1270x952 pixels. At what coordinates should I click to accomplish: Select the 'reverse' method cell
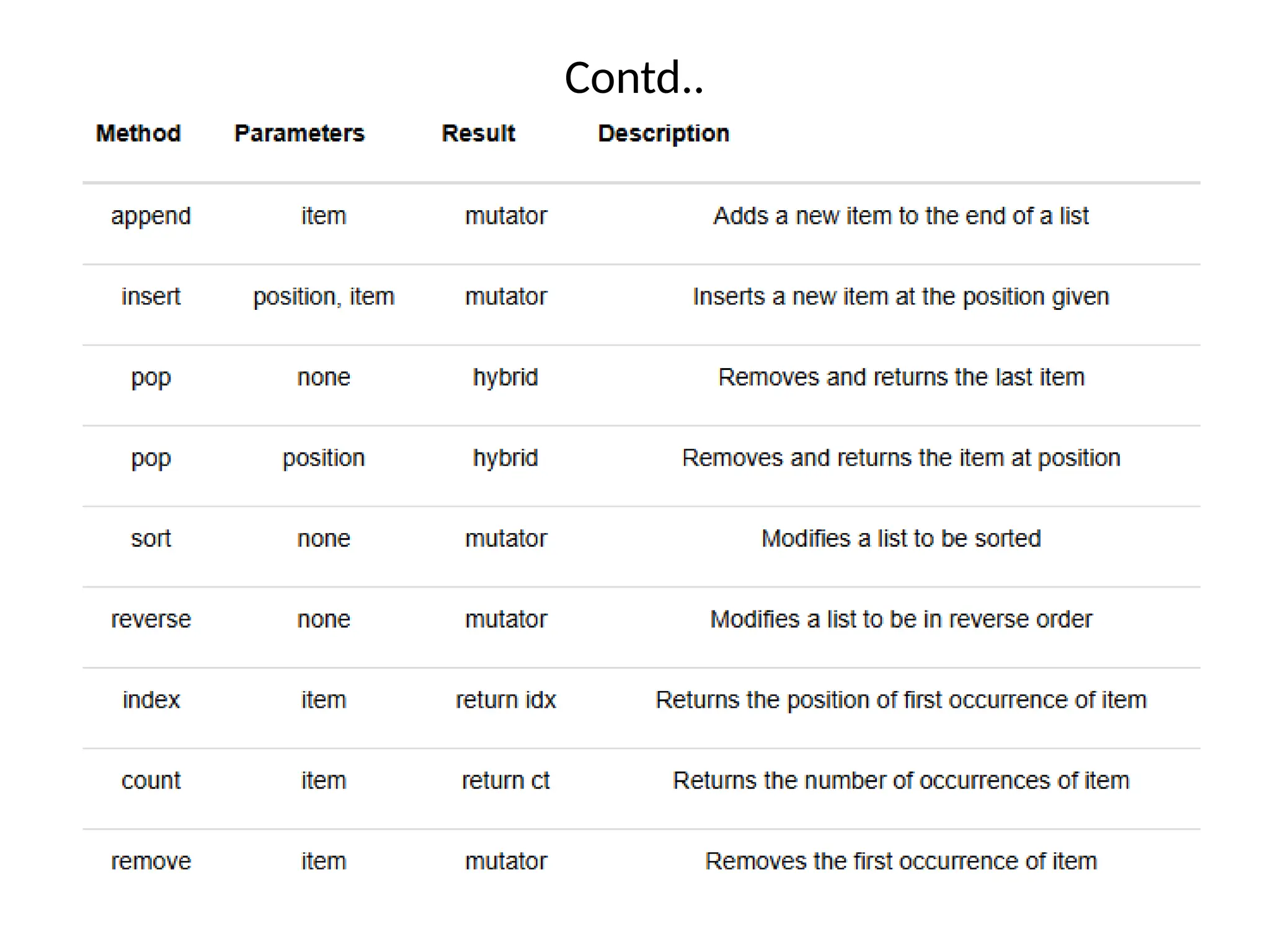point(151,619)
